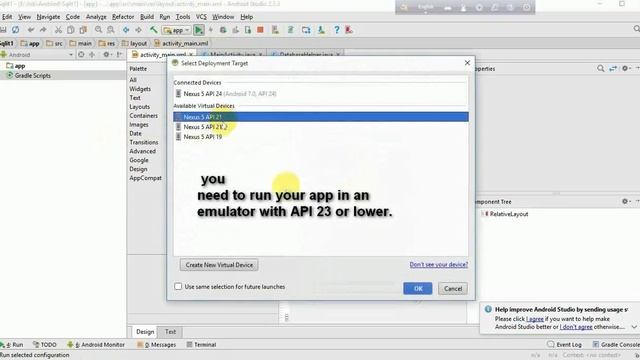Click the Copy icon in toolbar
Image resolution: width=640 pixels, height=360 pixels.
(71, 30)
